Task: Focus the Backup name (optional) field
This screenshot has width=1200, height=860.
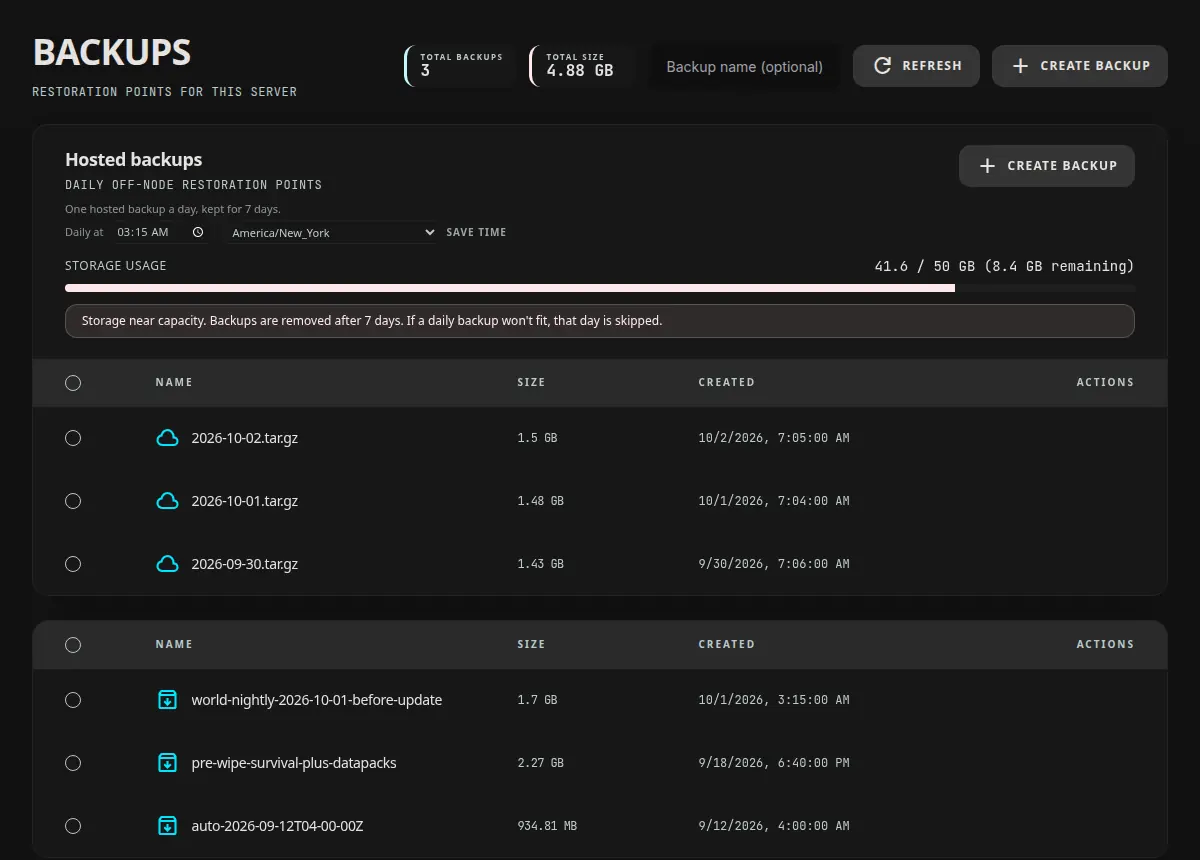Action: (744, 67)
